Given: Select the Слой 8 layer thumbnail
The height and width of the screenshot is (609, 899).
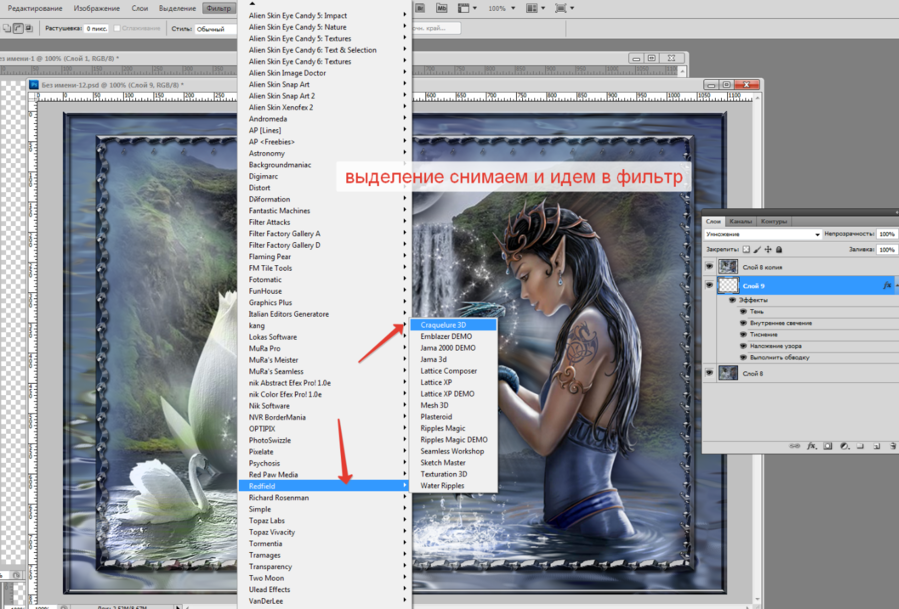Looking at the screenshot, I should [x=728, y=373].
